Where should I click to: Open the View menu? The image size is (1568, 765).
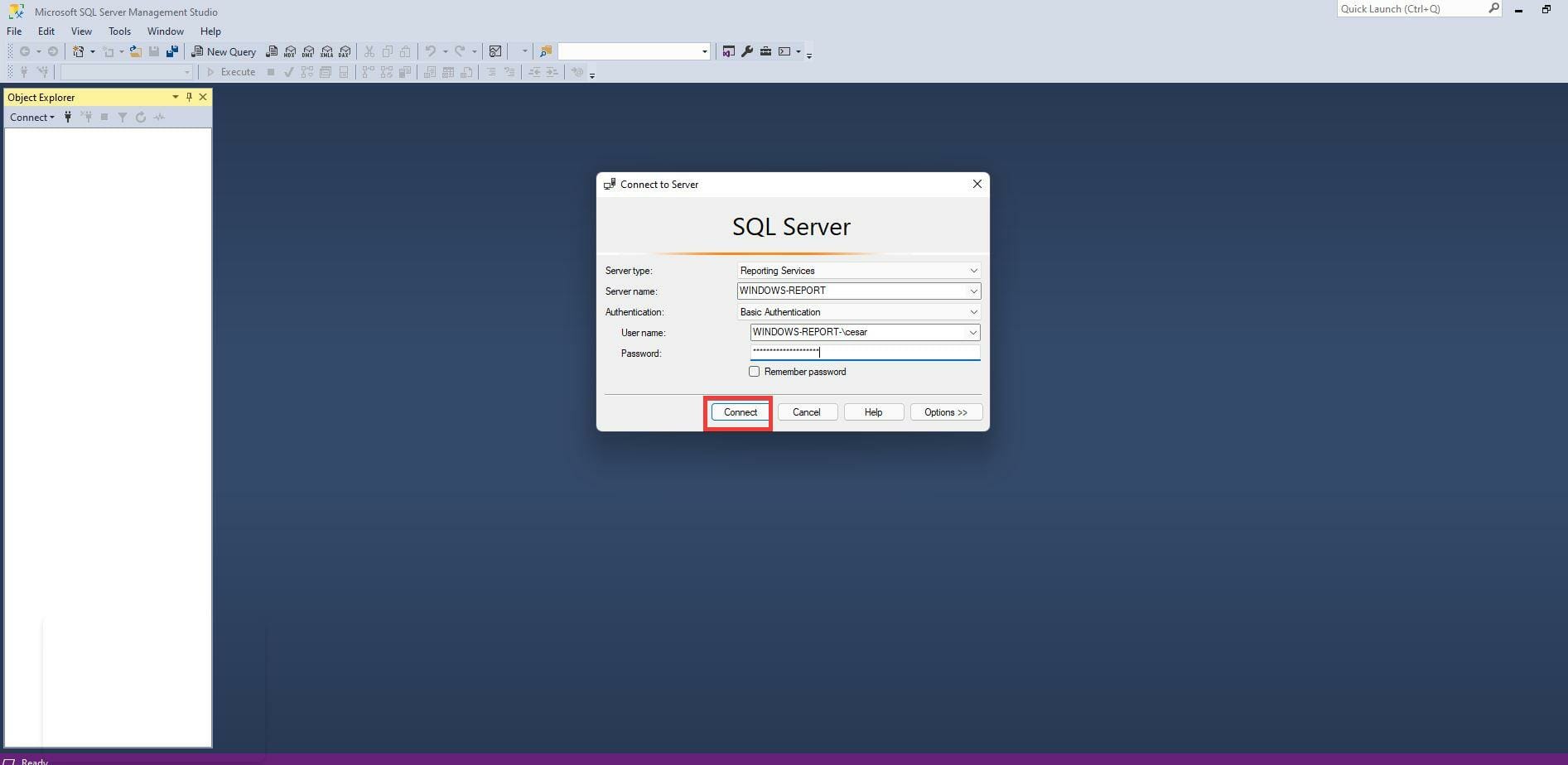pos(80,31)
